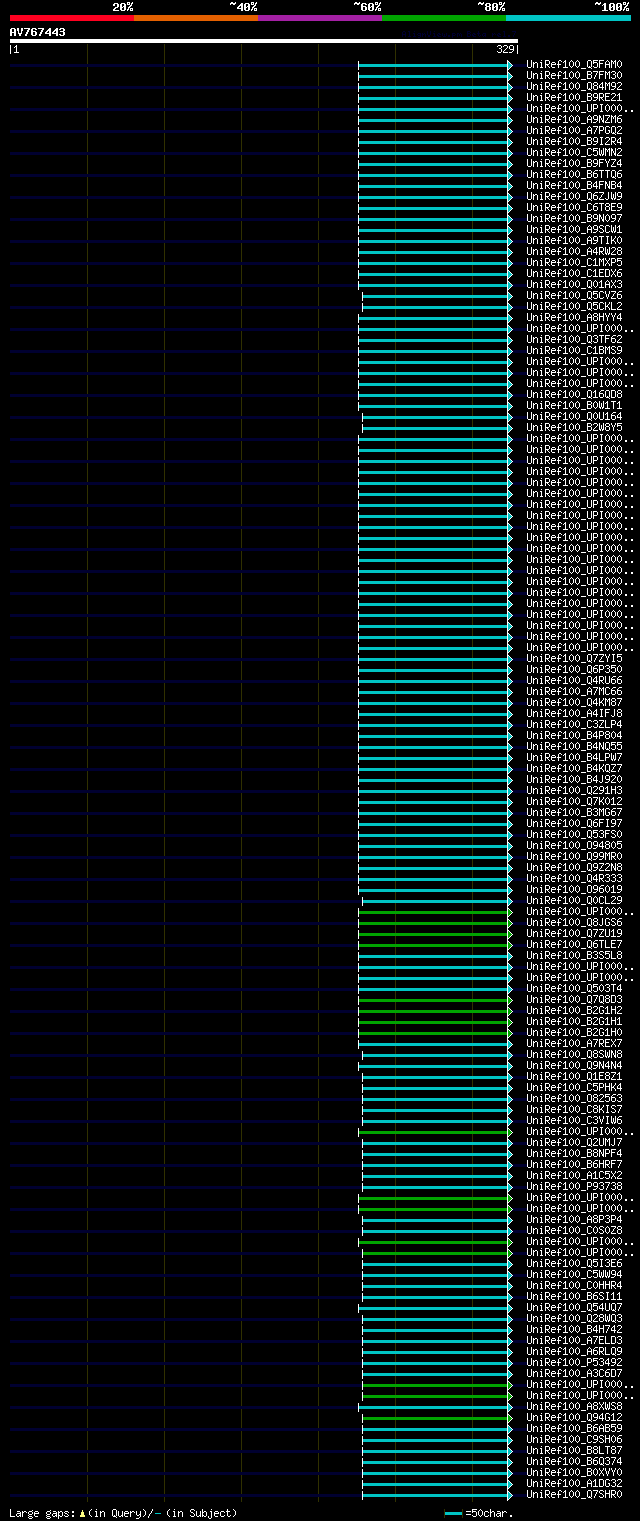The height and width of the screenshot is (1521, 640).
Task: Select the UniRef100_Q0CL29 label
Action: [574, 901]
